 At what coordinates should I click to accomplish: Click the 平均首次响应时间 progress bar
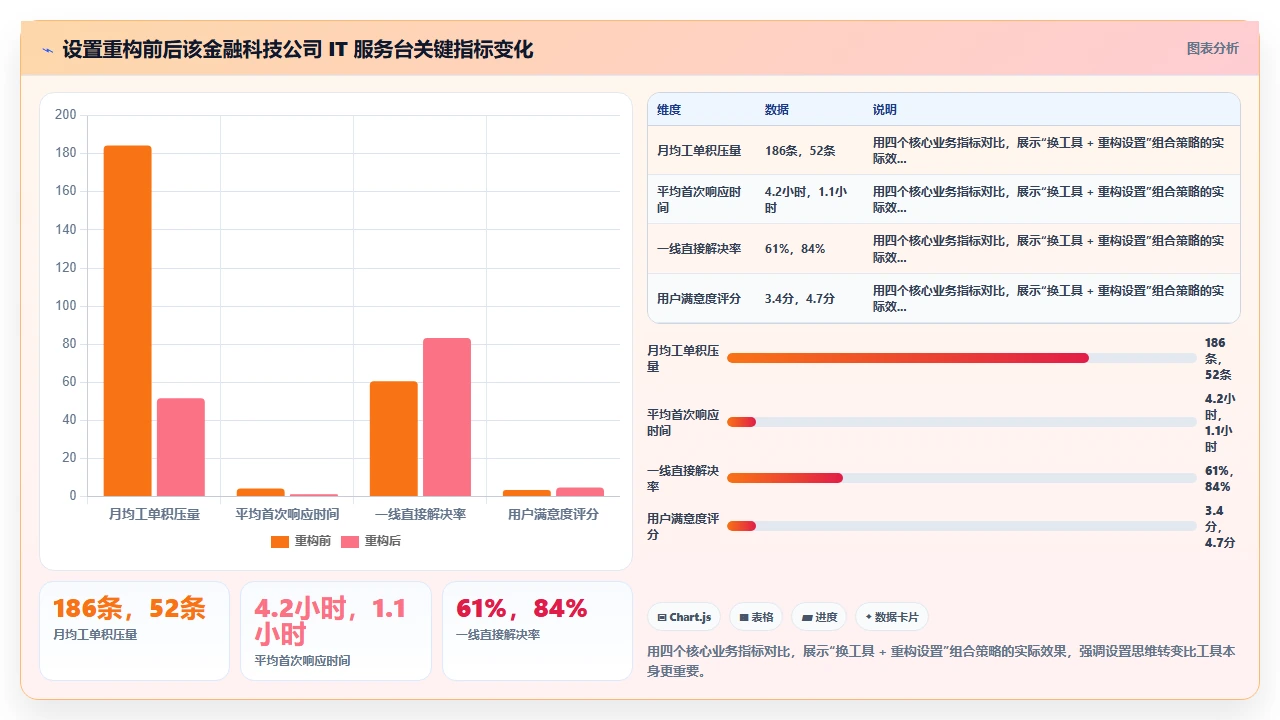tap(961, 422)
